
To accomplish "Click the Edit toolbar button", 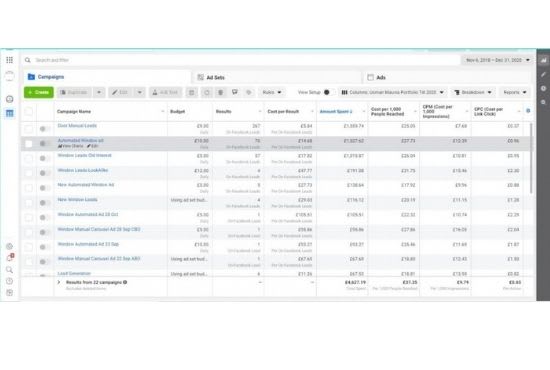I will click(120, 92).
